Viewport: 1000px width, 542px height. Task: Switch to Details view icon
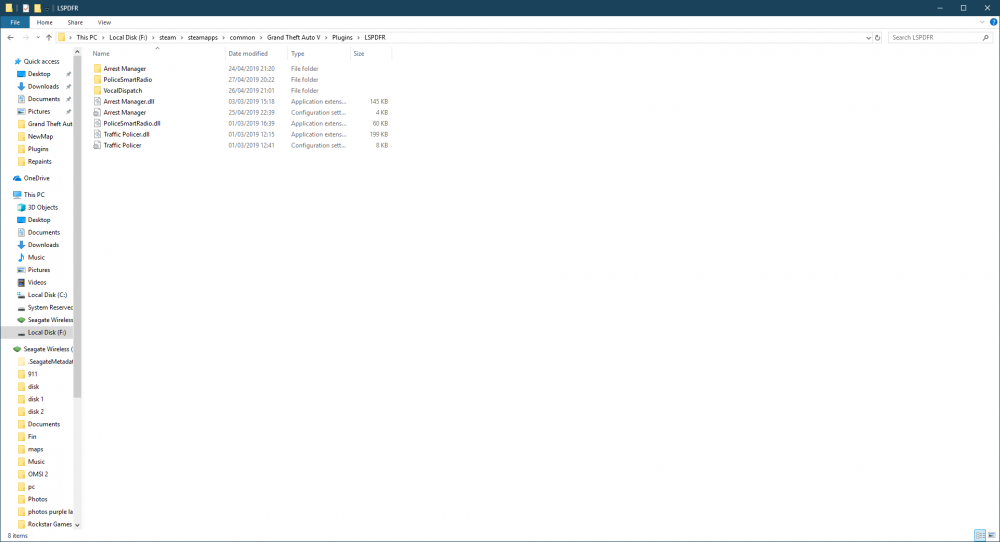980,536
